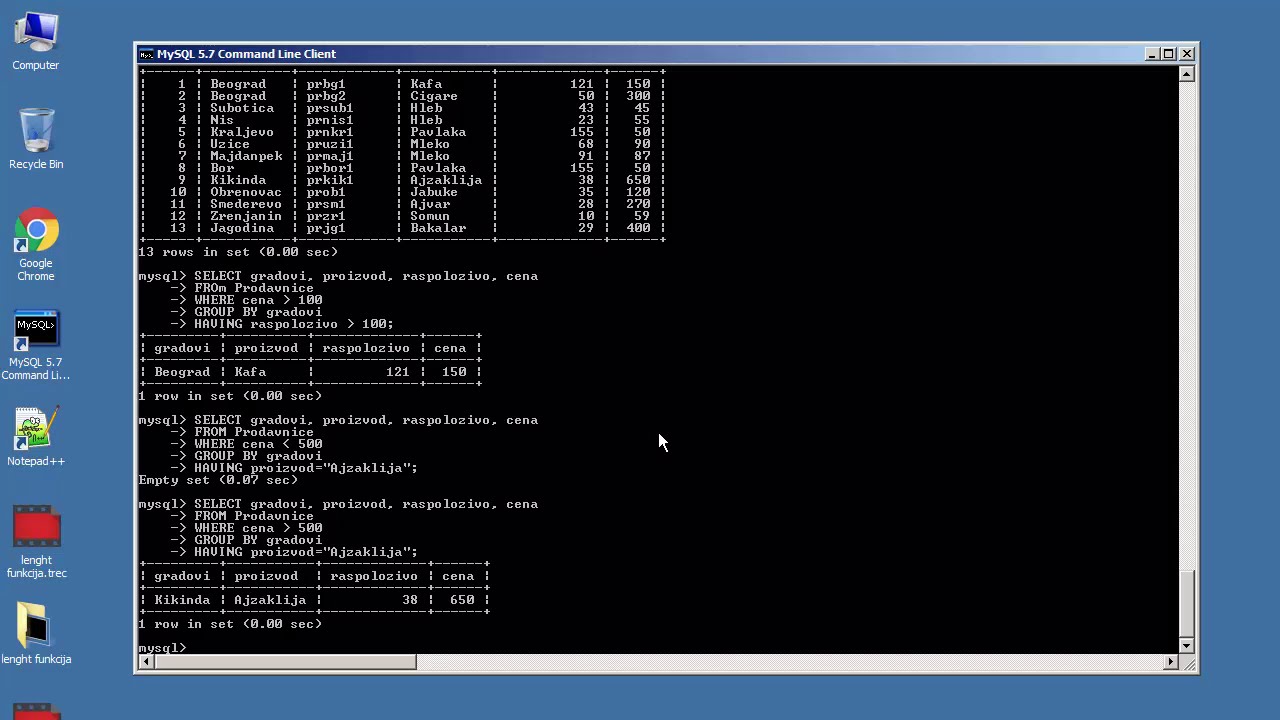Open the Computer desktop icon
The width and height of the screenshot is (1280, 720).
36,40
